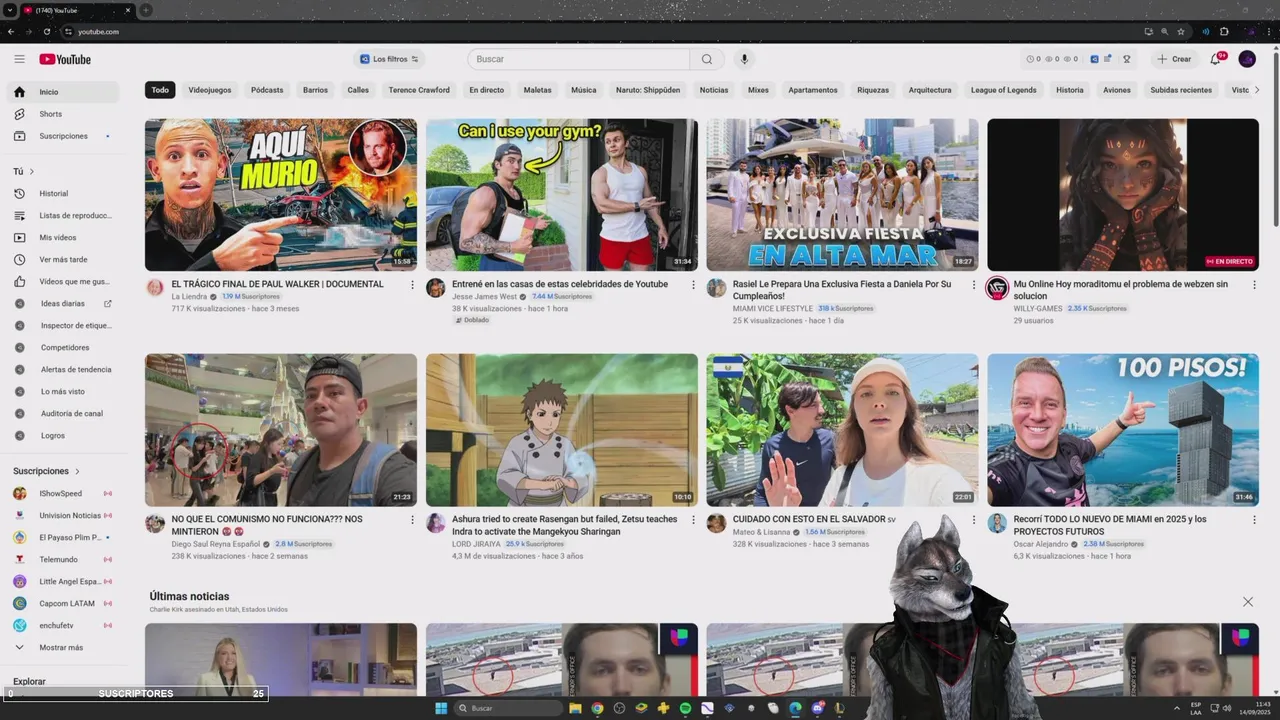Select the En directo filter chip

point(487,90)
